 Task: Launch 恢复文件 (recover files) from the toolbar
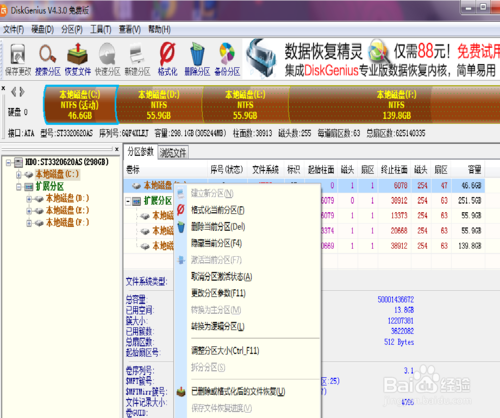[77, 60]
